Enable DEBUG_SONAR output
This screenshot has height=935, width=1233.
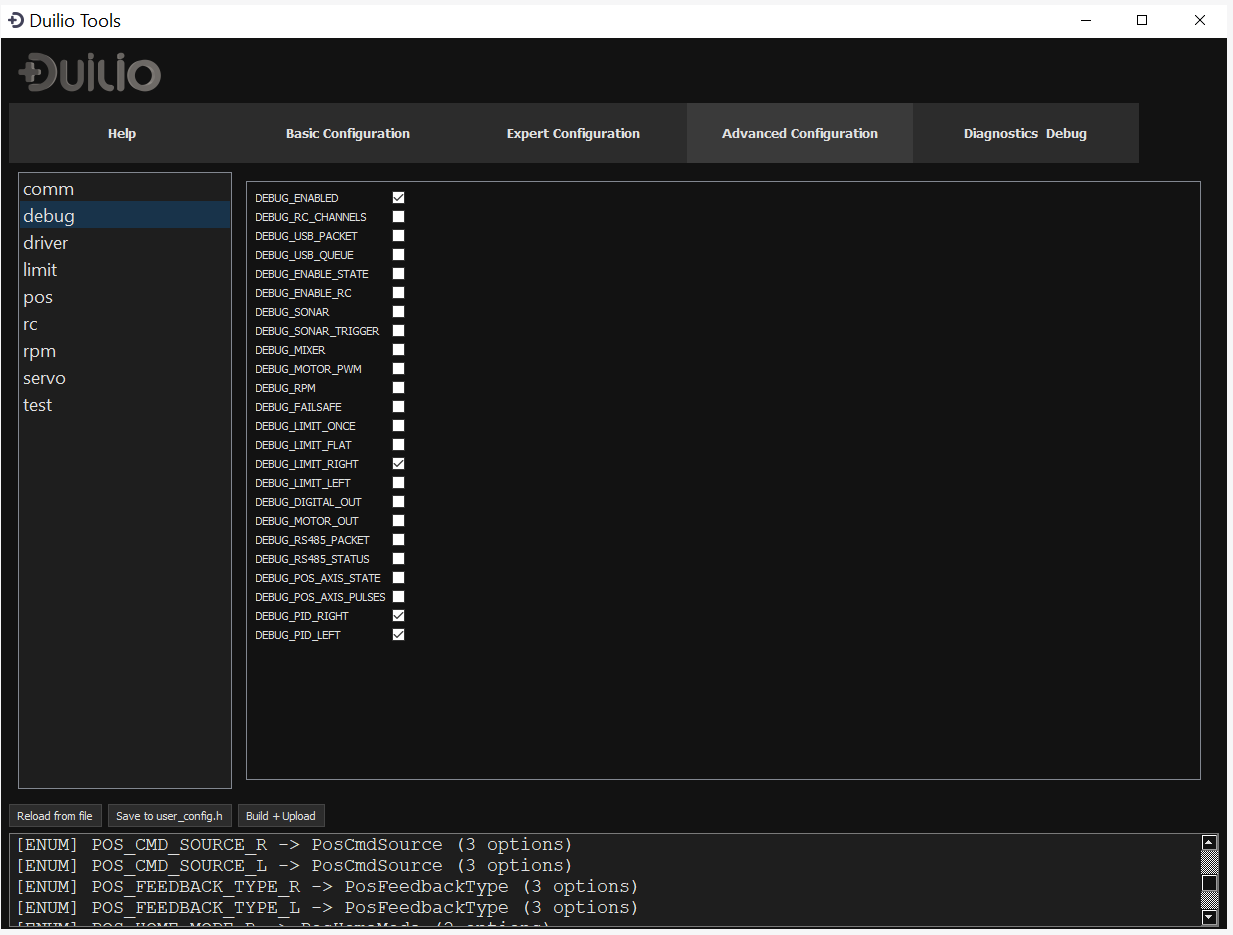point(398,311)
